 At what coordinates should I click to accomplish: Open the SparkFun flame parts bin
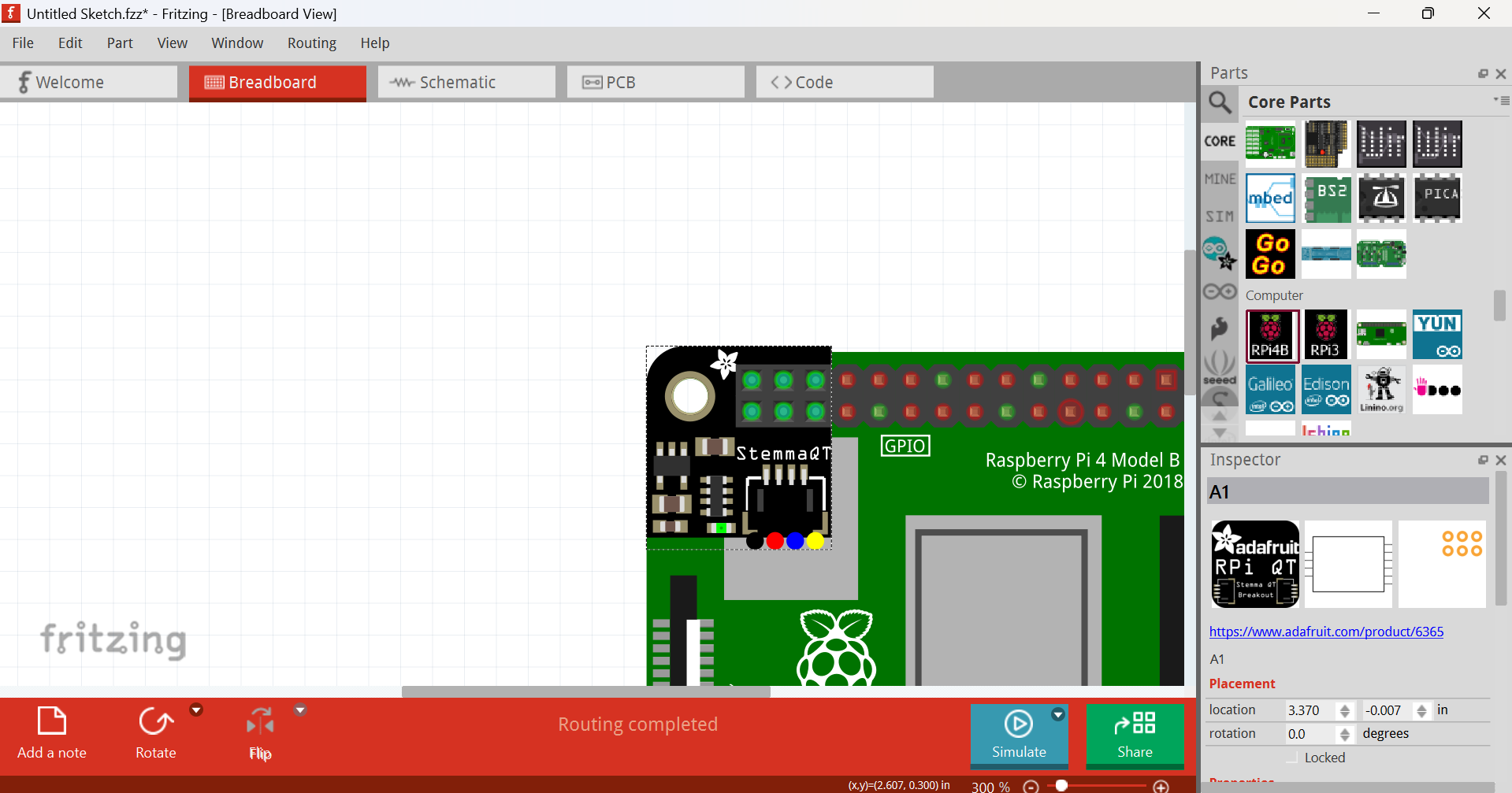(1220, 329)
